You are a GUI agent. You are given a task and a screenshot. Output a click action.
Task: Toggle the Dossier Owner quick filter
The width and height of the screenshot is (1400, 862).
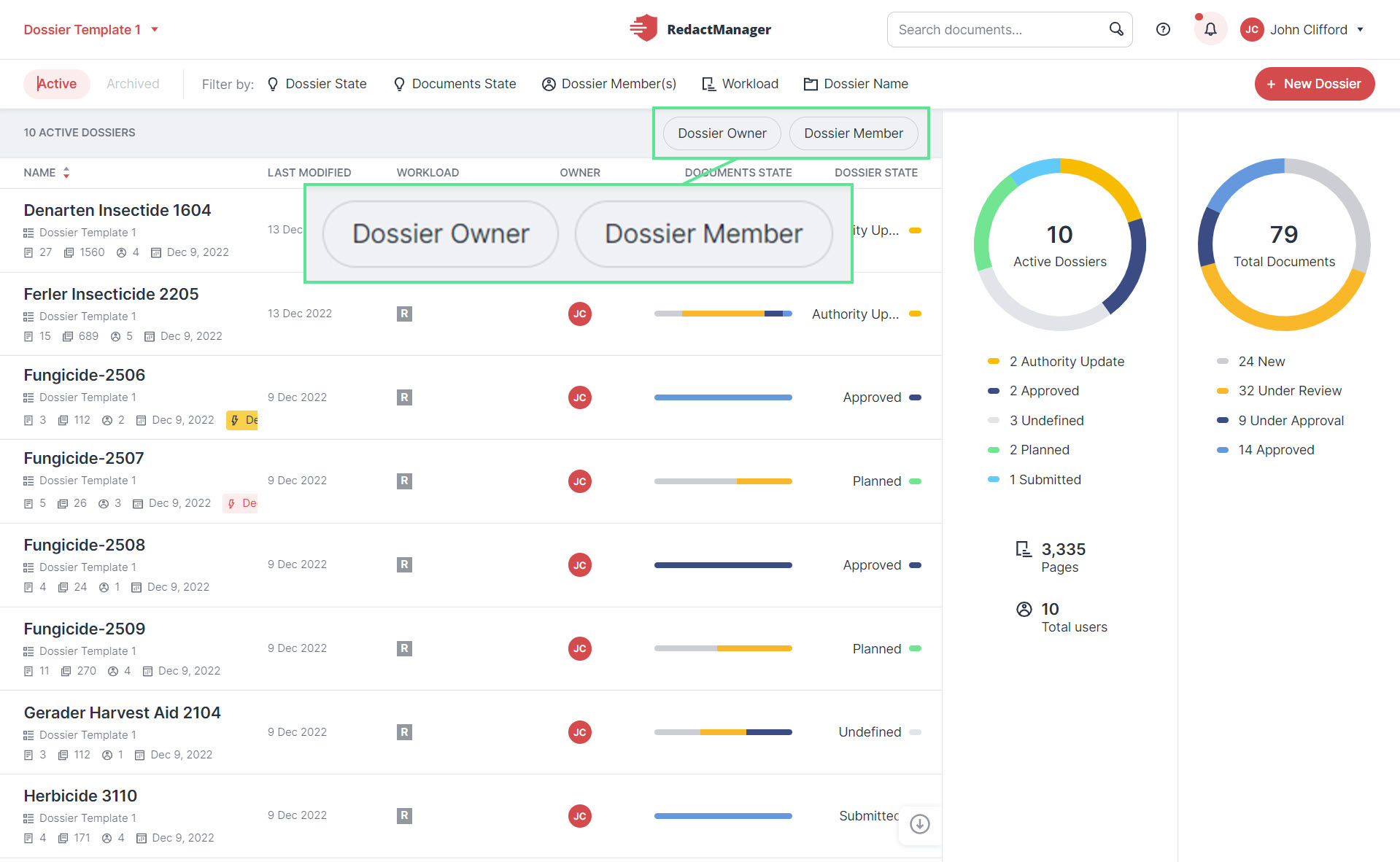tap(722, 133)
